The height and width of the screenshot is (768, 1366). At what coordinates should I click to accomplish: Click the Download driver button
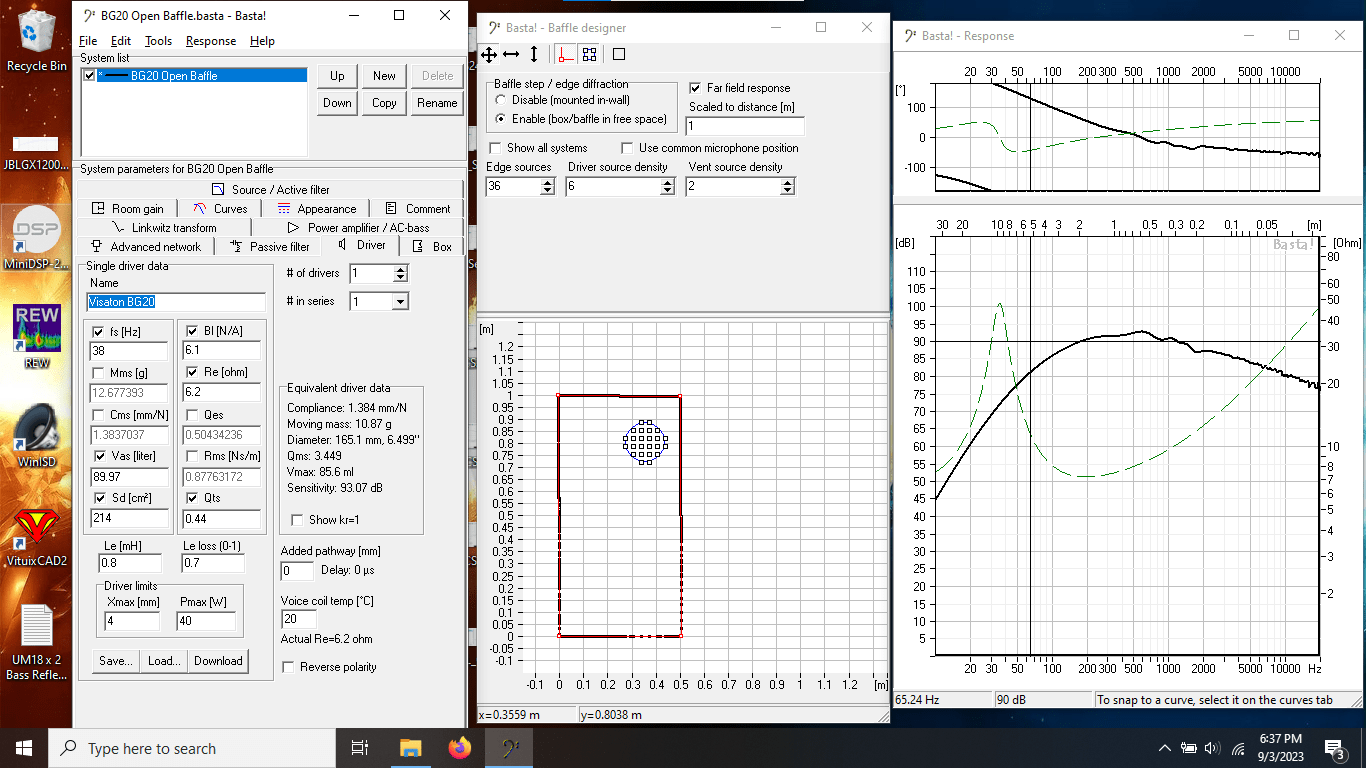pyautogui.click(x=218, y=660)
